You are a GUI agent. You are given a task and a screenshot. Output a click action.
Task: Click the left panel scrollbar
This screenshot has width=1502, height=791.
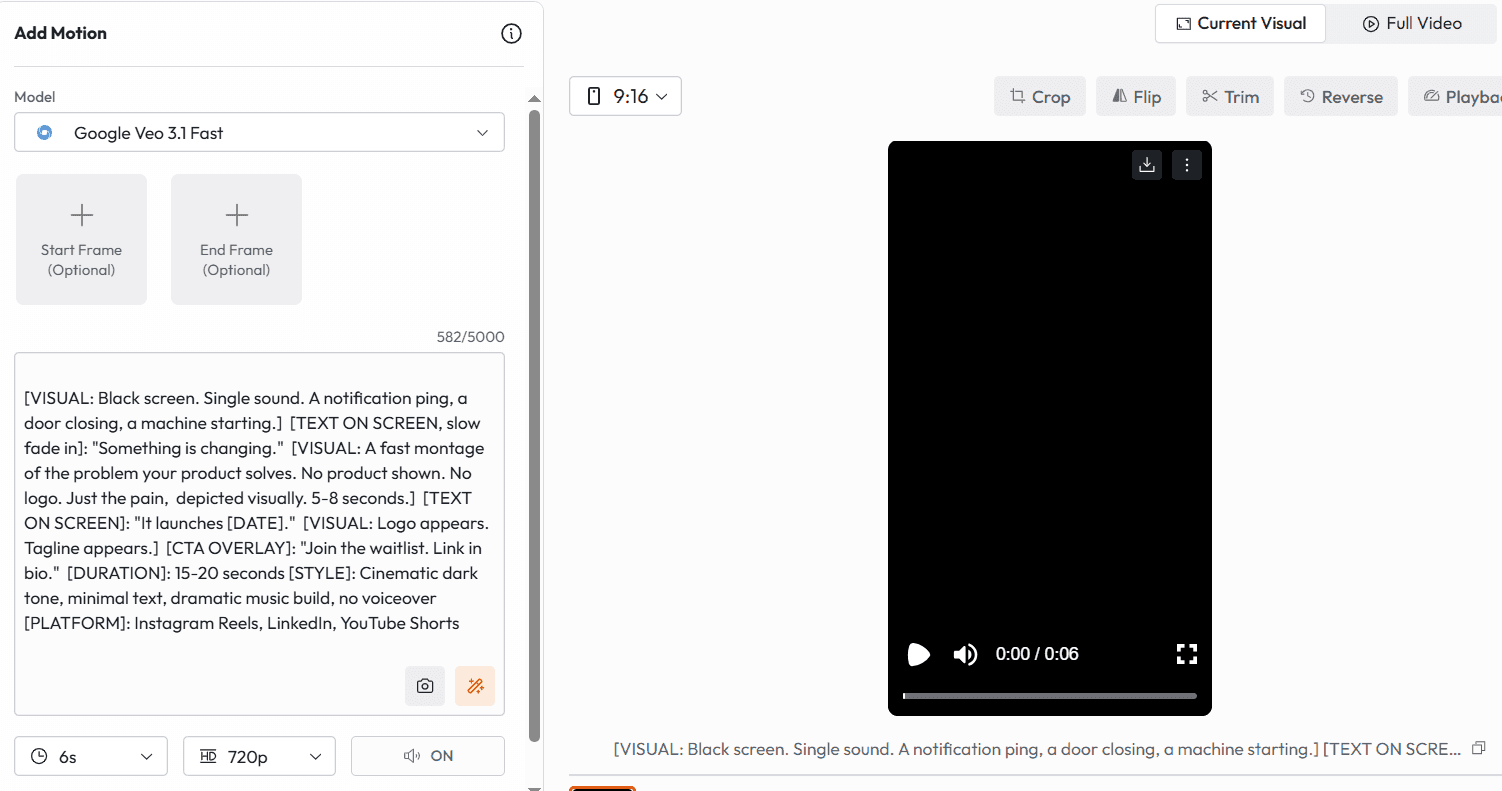534,425
